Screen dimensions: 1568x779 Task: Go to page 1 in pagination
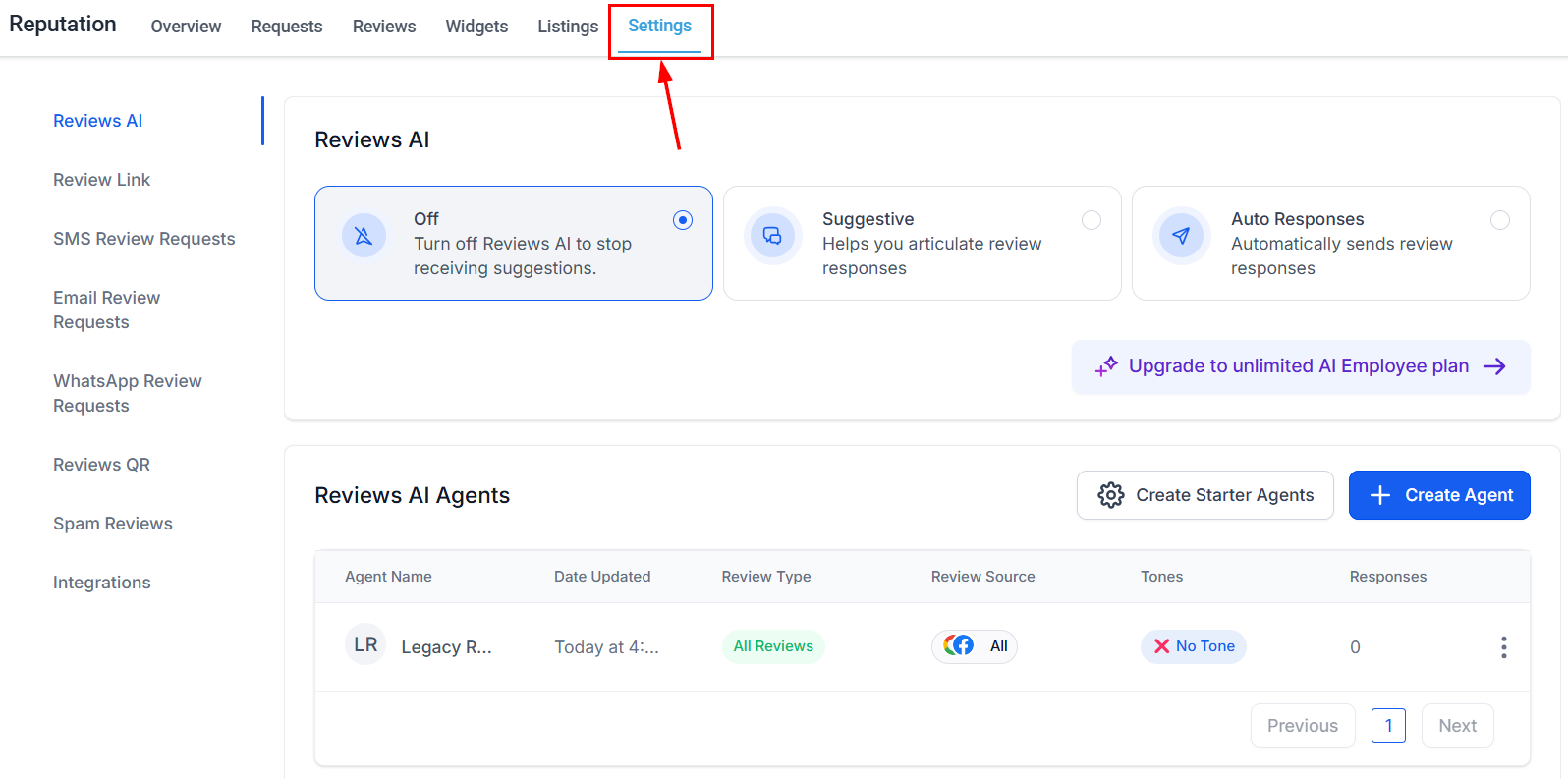(x=1387, y=726)
